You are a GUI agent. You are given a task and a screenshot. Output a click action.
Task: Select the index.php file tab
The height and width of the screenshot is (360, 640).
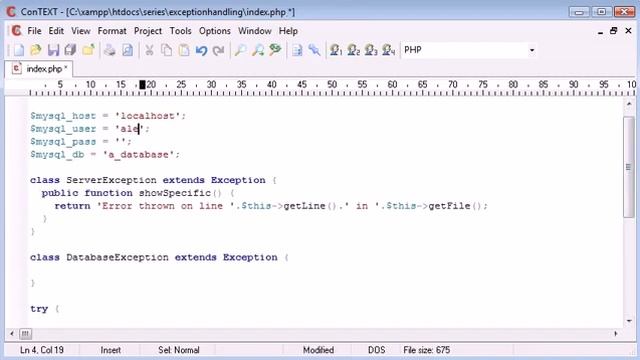pos(40,69)
